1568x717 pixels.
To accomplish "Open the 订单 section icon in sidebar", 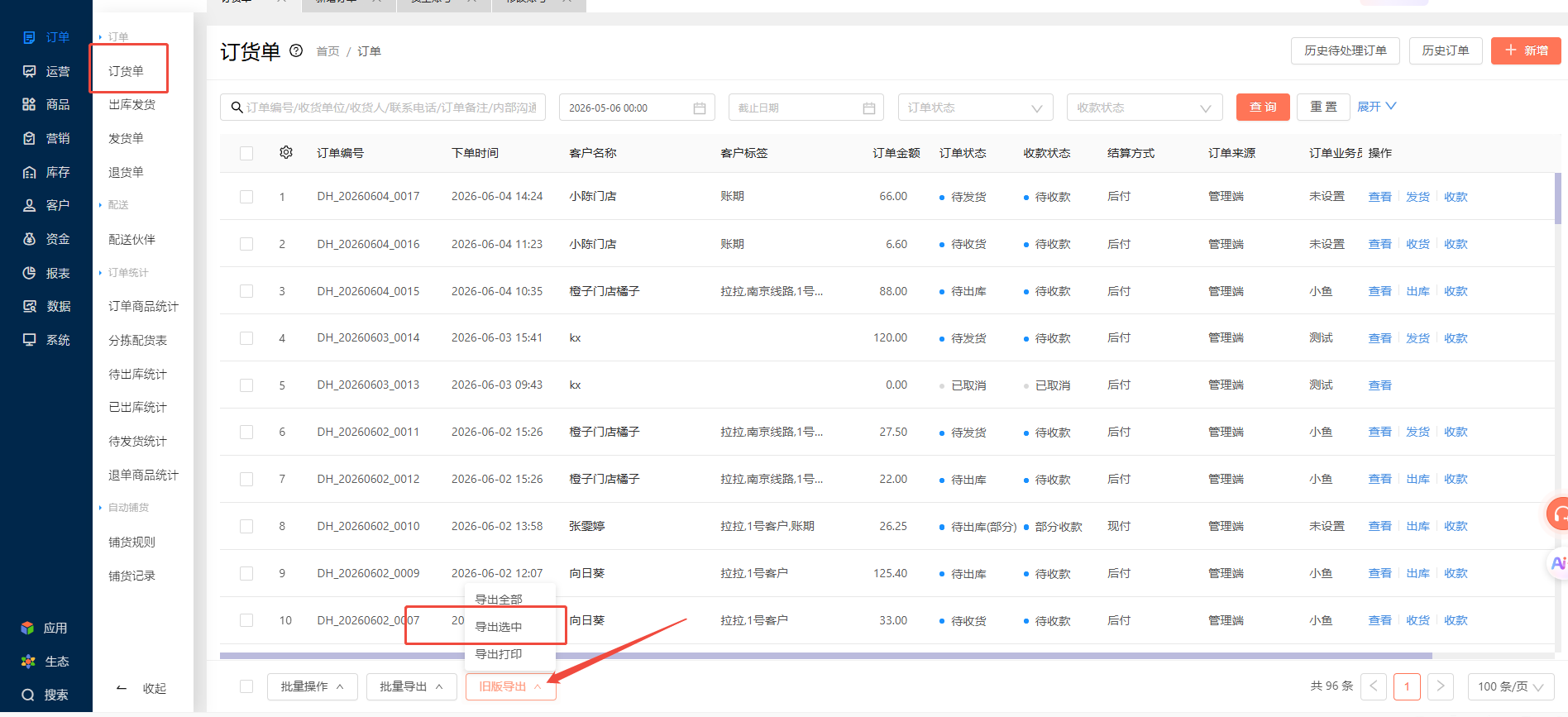I will (x=29, y=37).
